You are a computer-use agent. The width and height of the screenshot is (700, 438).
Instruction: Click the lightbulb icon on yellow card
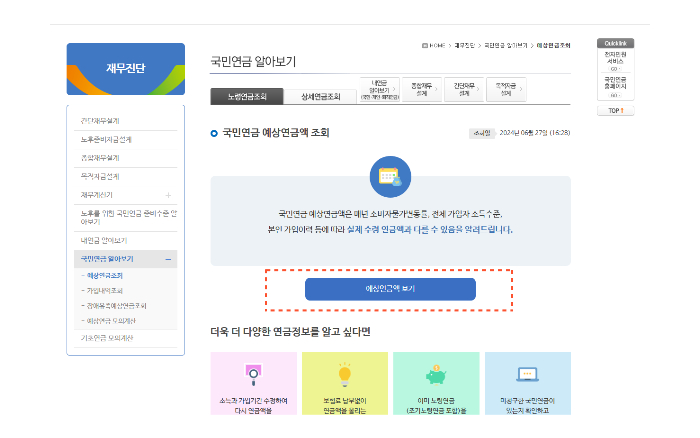click(x=345, y=374)
